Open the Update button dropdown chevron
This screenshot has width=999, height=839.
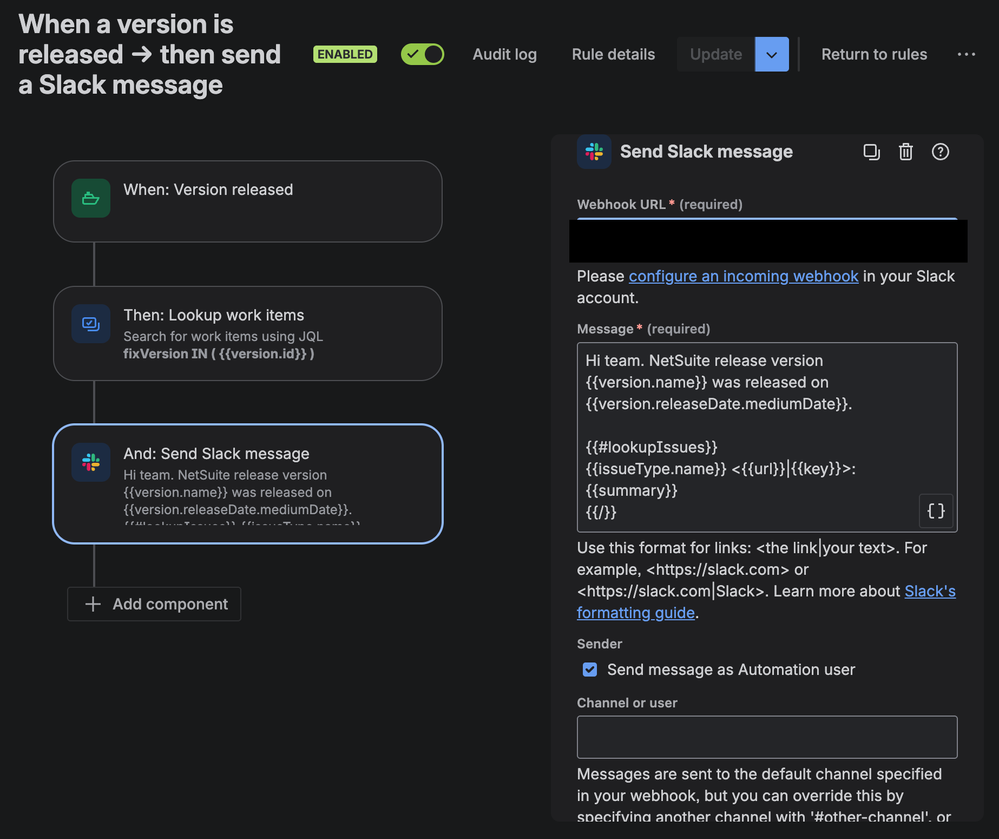coord(771,54)
